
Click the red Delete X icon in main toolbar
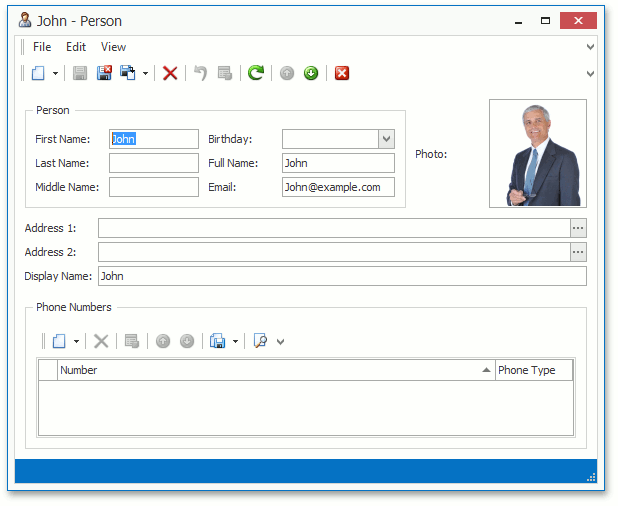pyautogui.click(x=170, y=73)
